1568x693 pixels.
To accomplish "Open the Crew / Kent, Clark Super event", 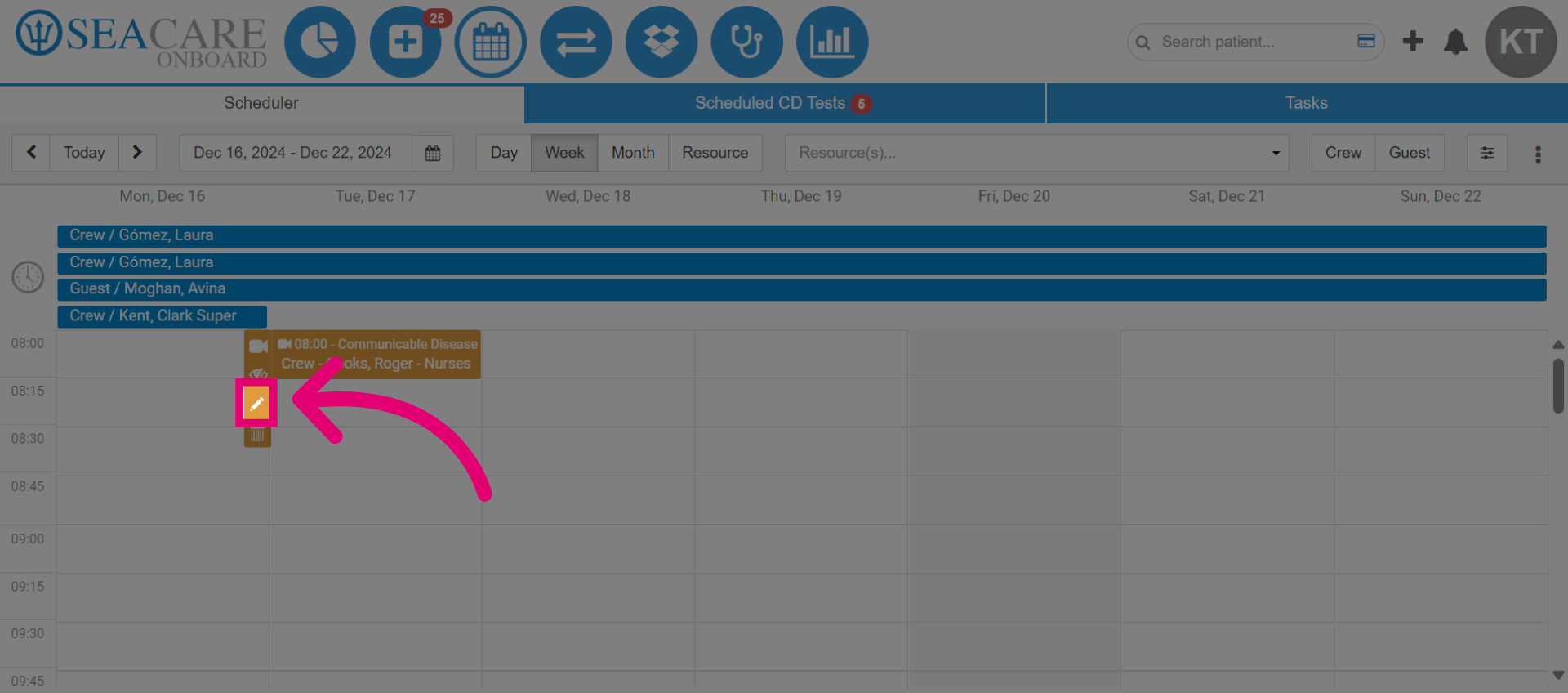I will [162, 316].
